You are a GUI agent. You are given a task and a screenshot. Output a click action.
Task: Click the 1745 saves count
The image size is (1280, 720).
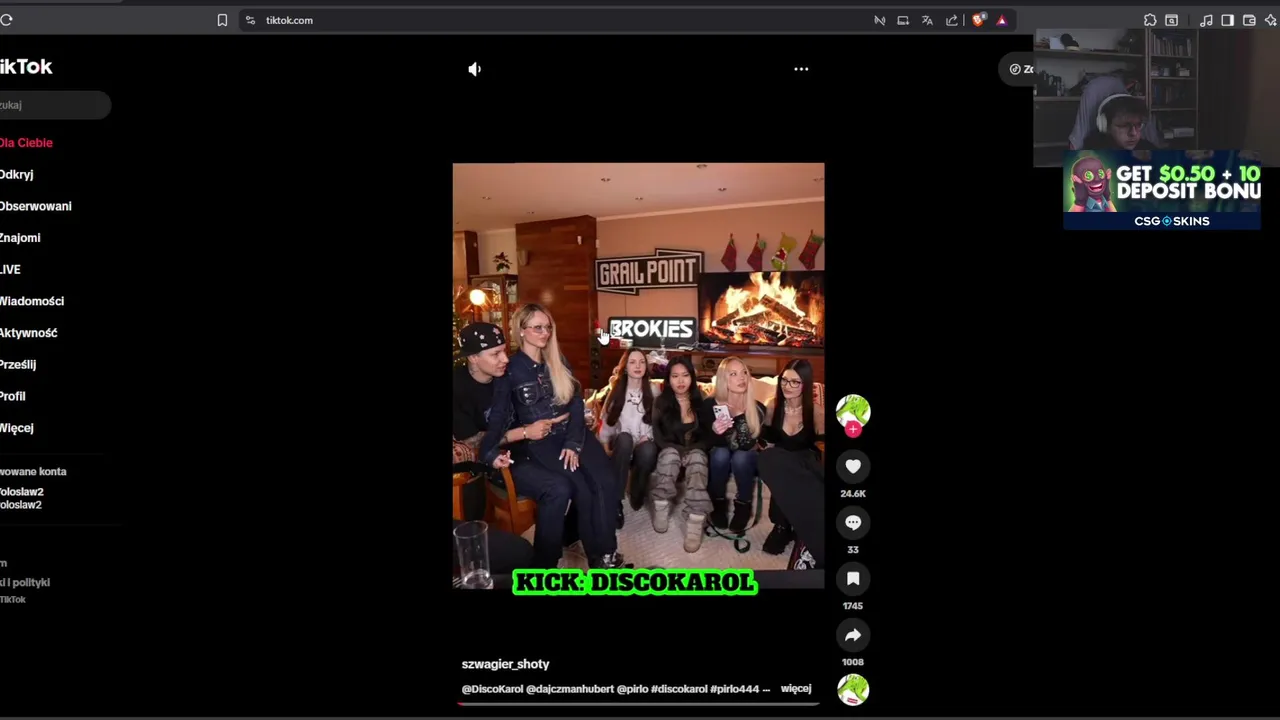coord(853,606)
